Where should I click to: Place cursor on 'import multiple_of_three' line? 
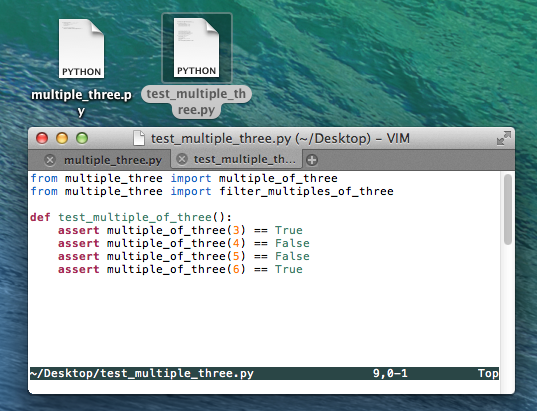coord(184,178)
